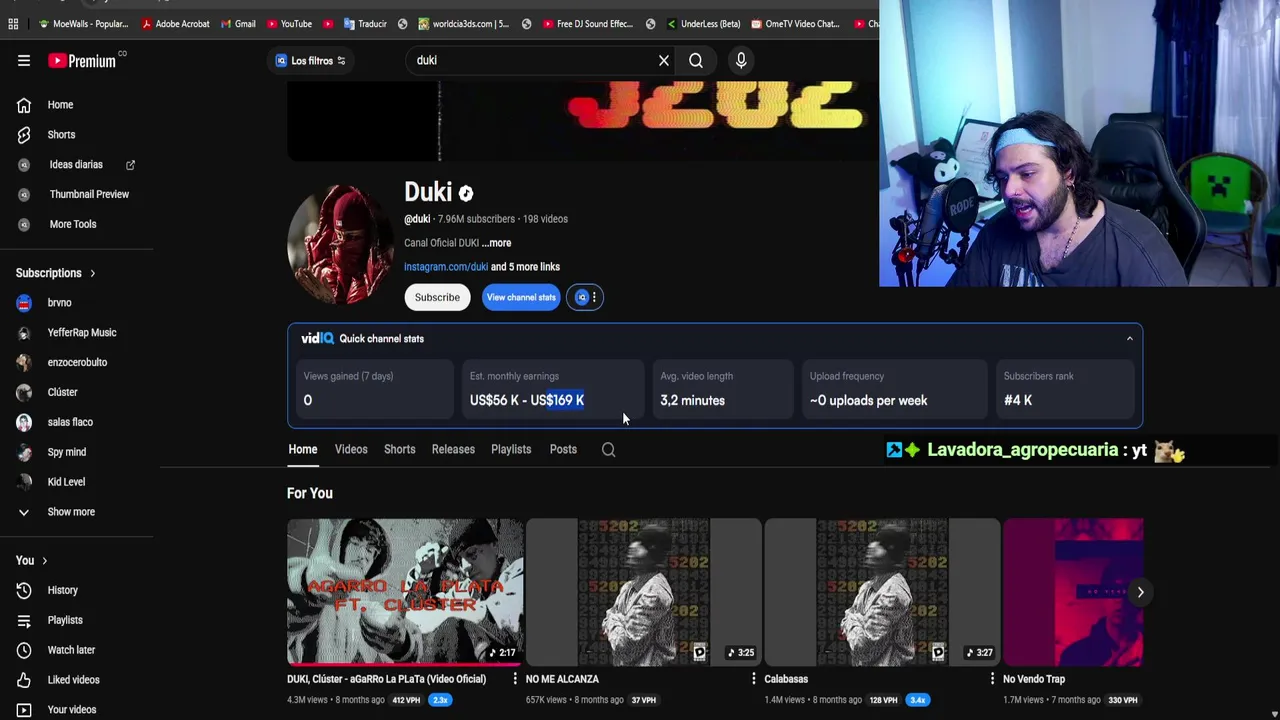Search within channel magnifier icon
This screenshot has width=1280, height=720.
[608, 450]
